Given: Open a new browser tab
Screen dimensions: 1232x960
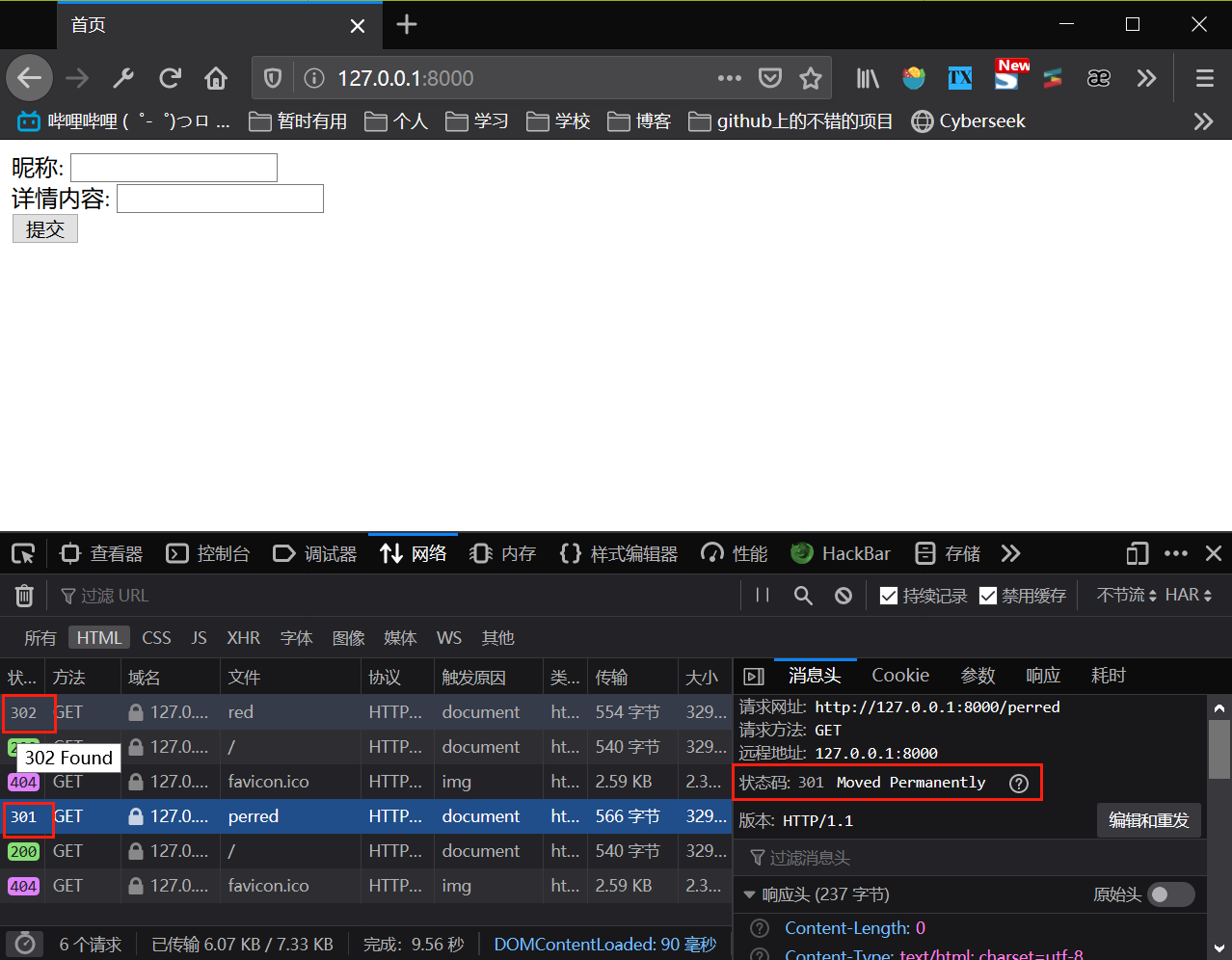Looking at the screenshot, I should point(407,24).
